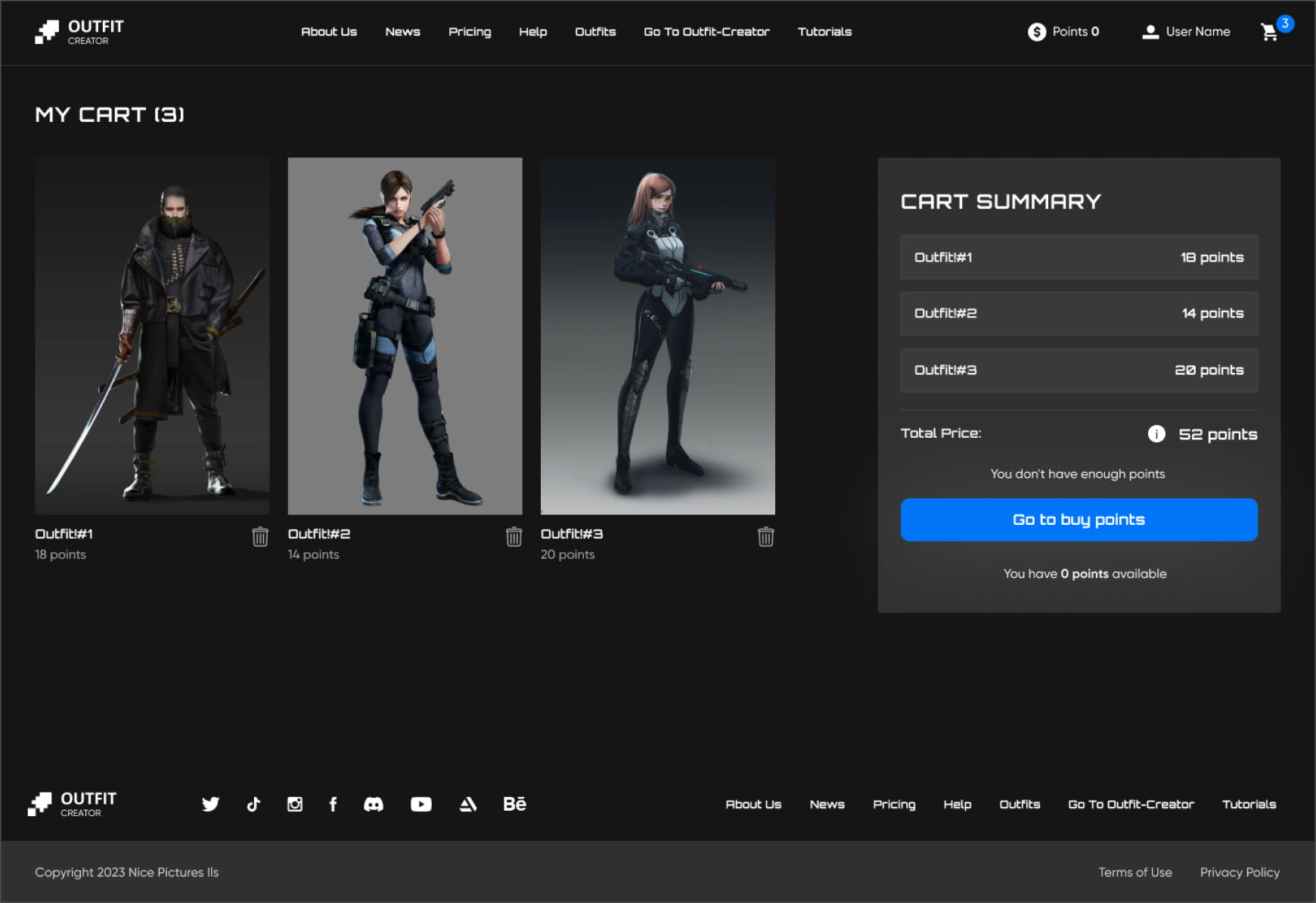Image resolution: width=1316 pixels, height=903 pixels.
Task: Select Tutorials in the top navigation bar
Action: [x=824, y=32]
